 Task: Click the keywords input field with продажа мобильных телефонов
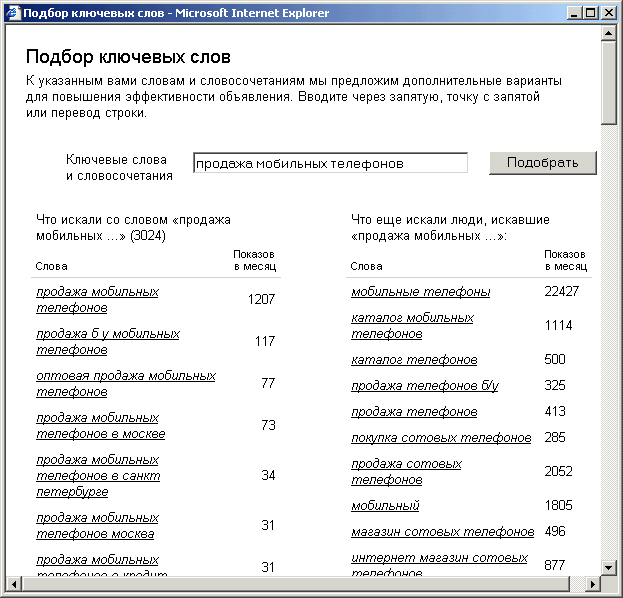coord(330,163)
